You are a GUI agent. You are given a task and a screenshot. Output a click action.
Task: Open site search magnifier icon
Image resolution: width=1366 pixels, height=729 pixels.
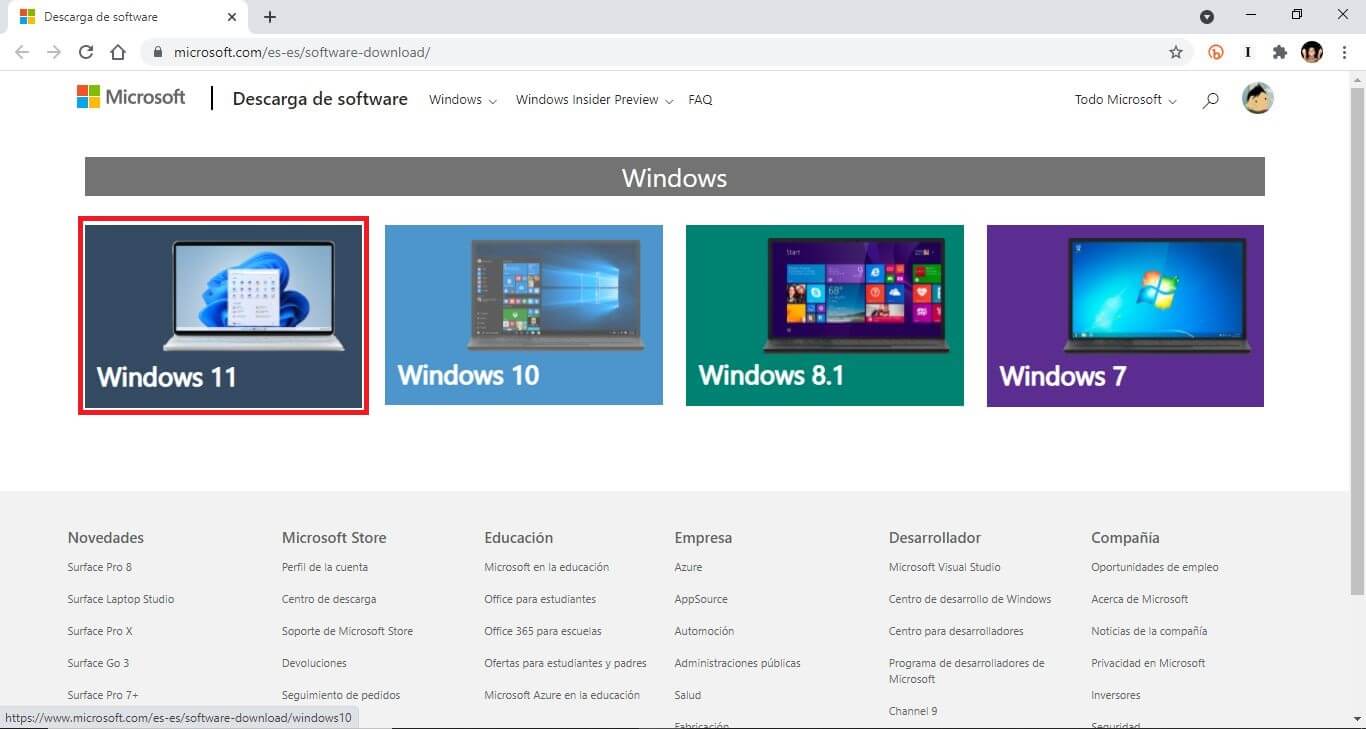click(x=1210, y=100)
